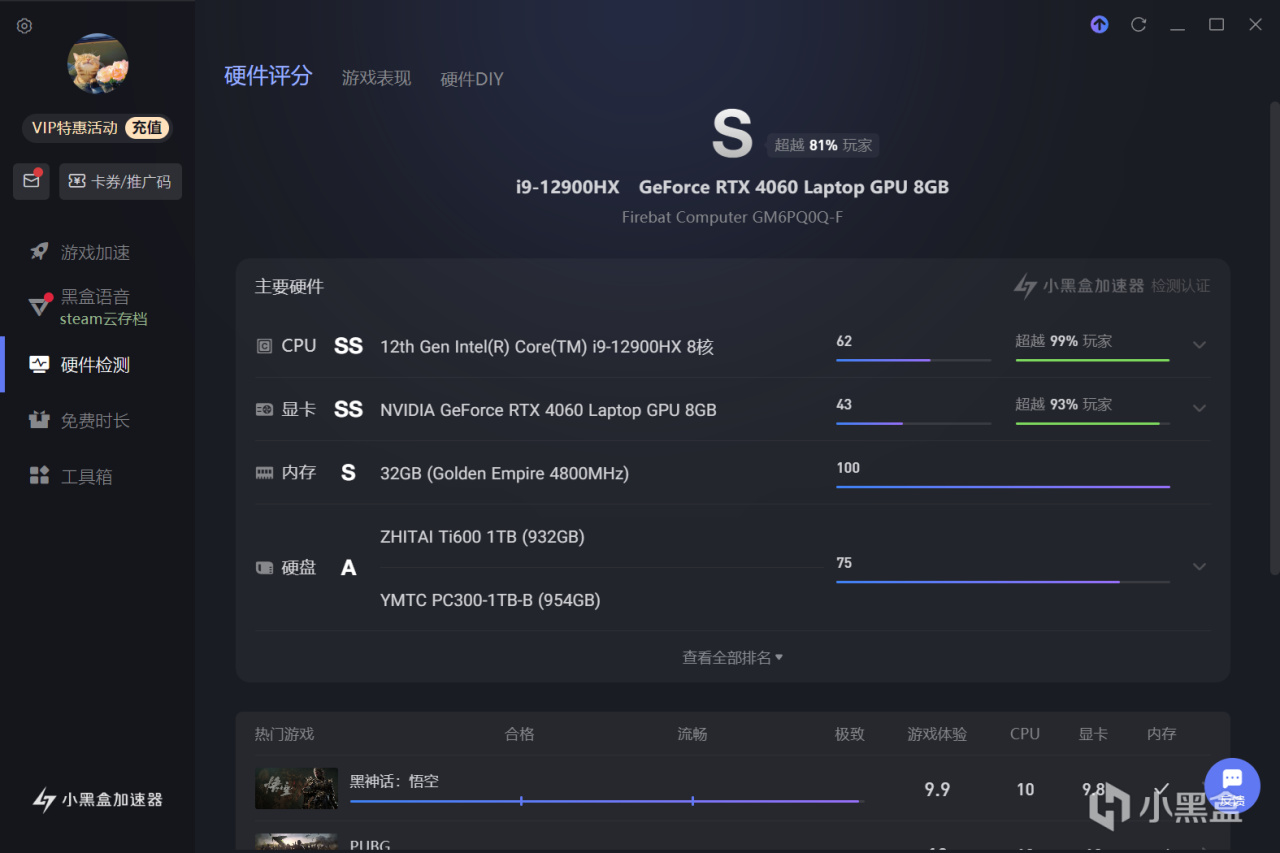1280x853 pixels.
Task: Click the 显卡 graphics card icon
Action: (264, 409)
